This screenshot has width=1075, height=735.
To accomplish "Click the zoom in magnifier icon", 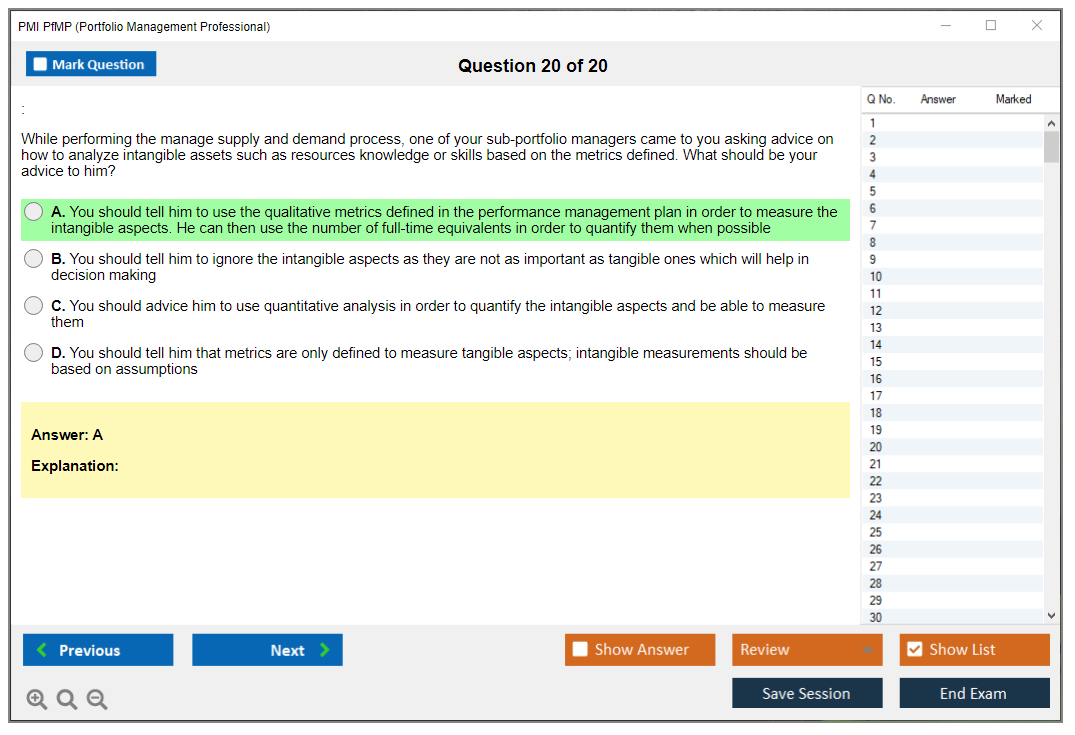I will (x=37, y=699).
